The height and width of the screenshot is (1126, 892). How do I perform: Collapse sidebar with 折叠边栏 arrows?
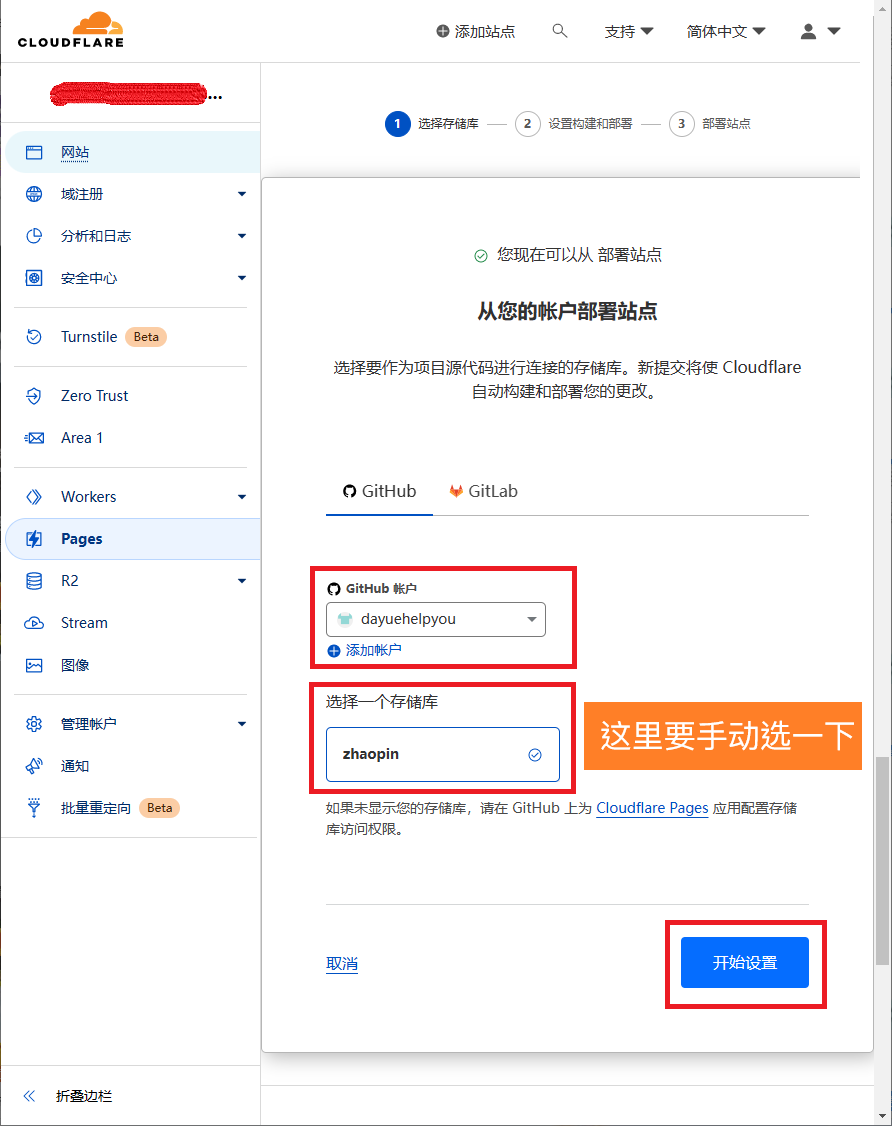[30, 1096]
